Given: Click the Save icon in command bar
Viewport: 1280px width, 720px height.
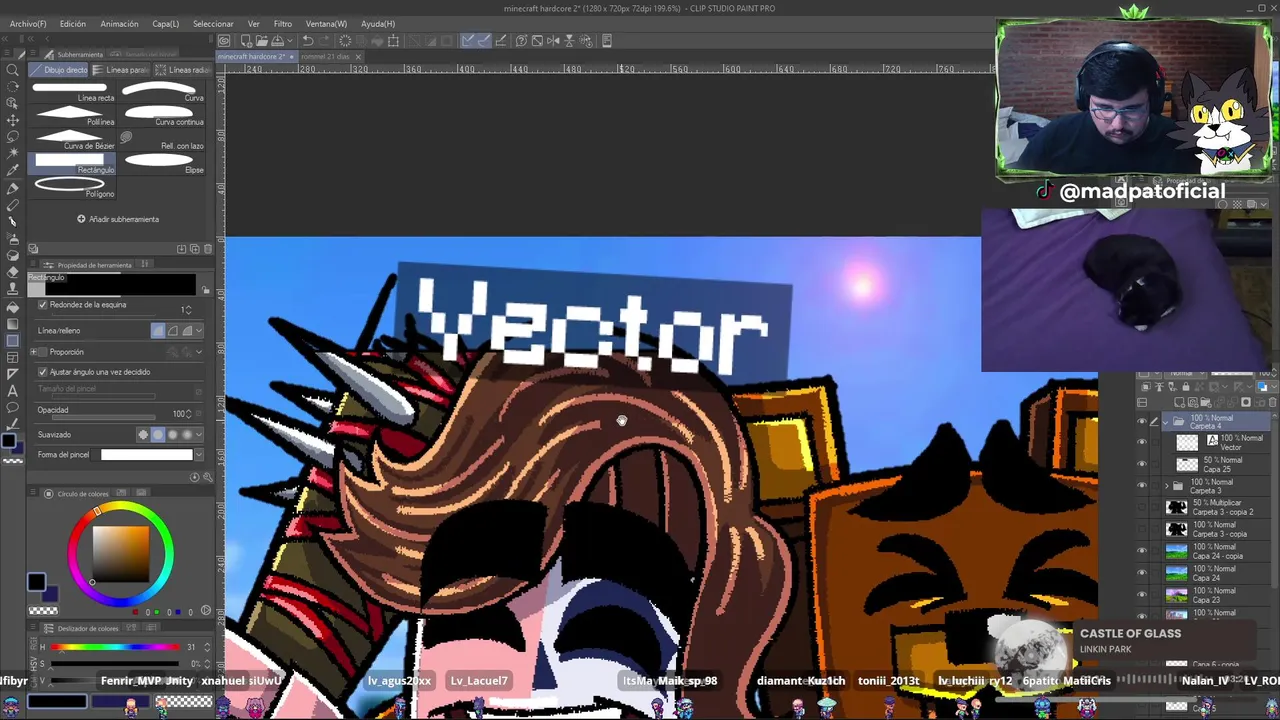Looking at the screenshot, I should pos(277,41).
